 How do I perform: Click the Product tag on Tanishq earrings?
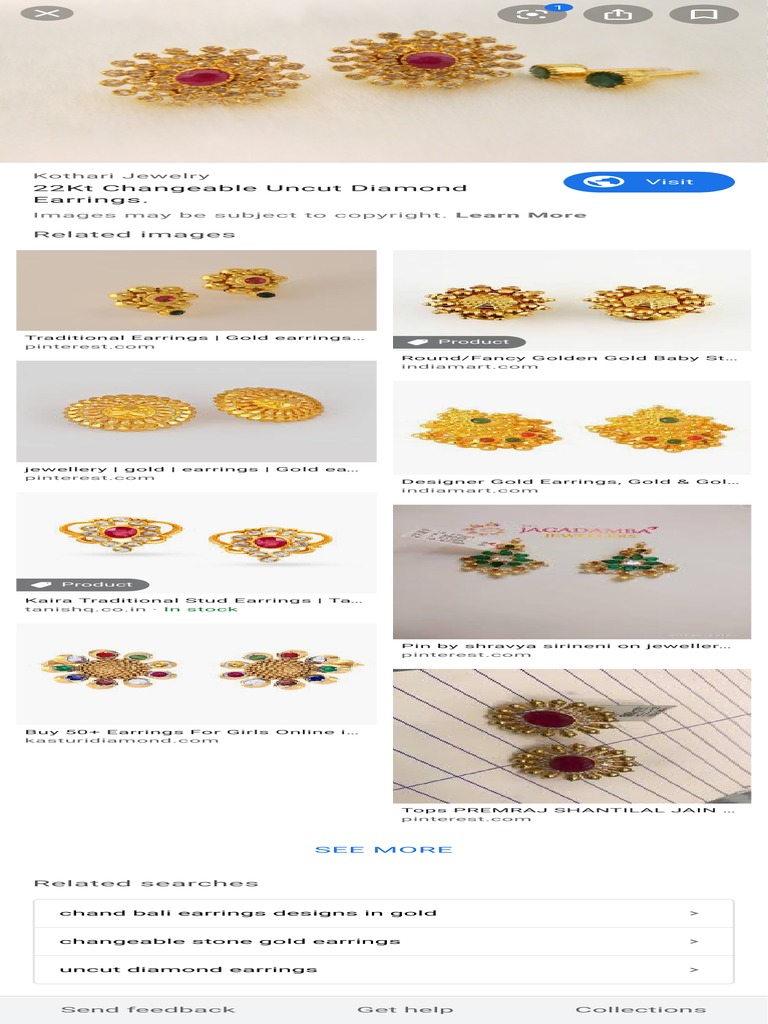[83, 584]
